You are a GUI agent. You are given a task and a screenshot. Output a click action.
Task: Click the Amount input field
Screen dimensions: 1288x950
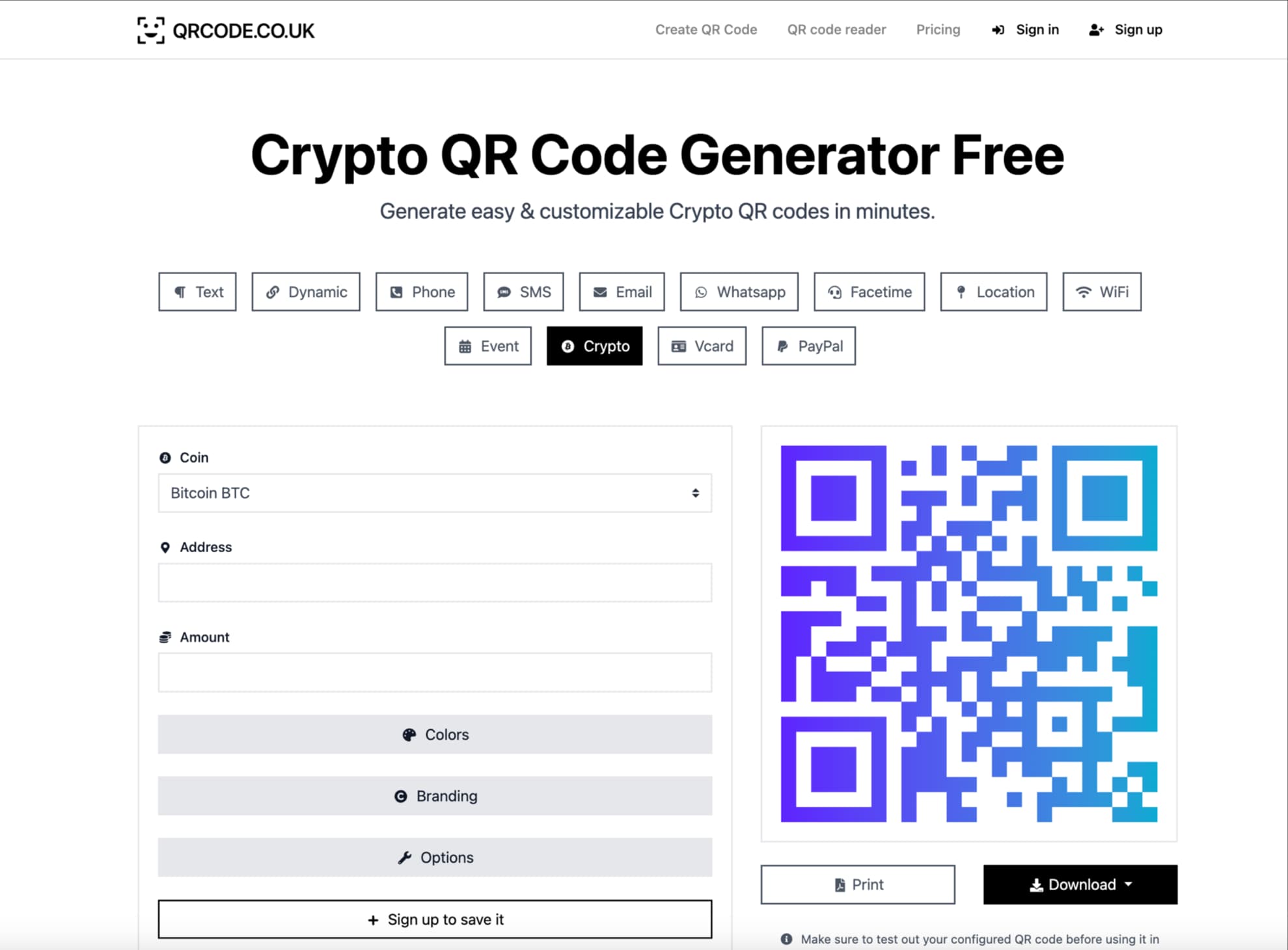point(434,672)
